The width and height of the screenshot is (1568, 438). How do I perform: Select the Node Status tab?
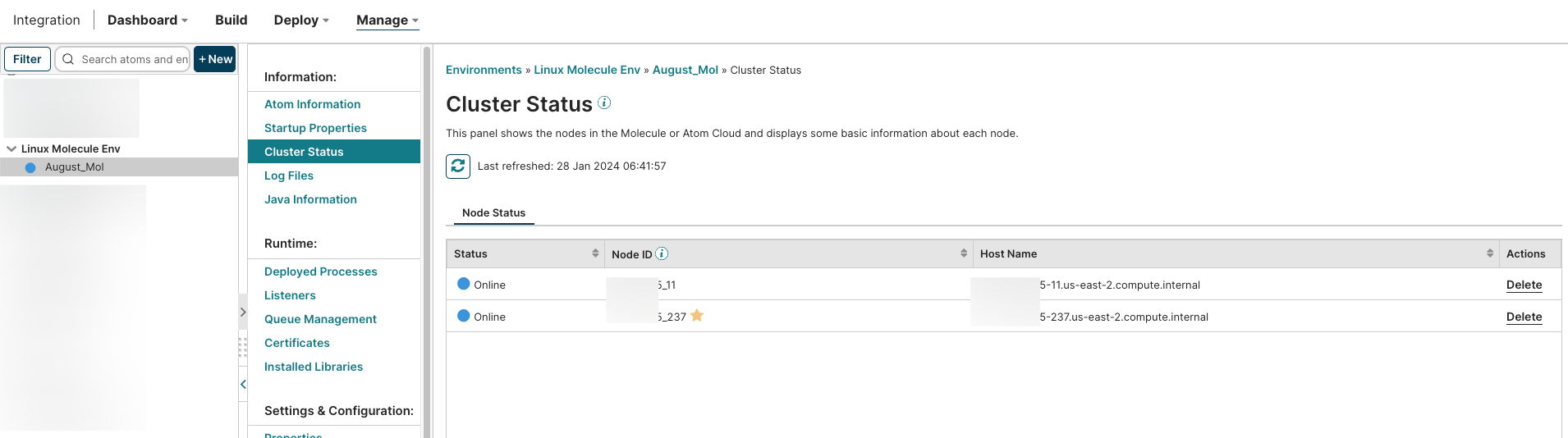pos(493,212)
